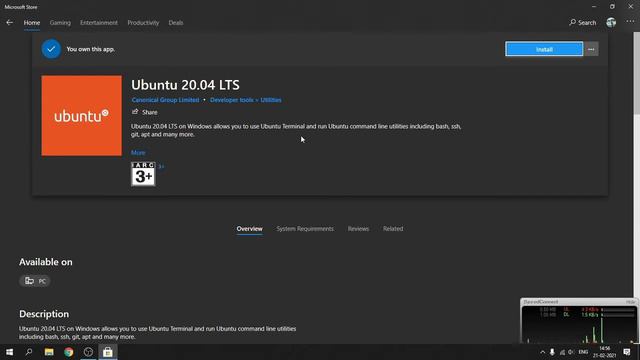This screenshot has width=640, height=360.
Task: Hide the network monitor widget
Action: 630,302
